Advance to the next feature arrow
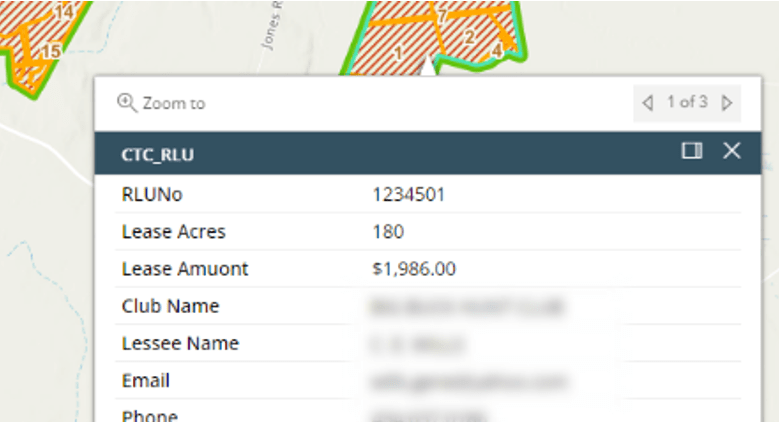The image size is (779, 422). coord(727,102)
